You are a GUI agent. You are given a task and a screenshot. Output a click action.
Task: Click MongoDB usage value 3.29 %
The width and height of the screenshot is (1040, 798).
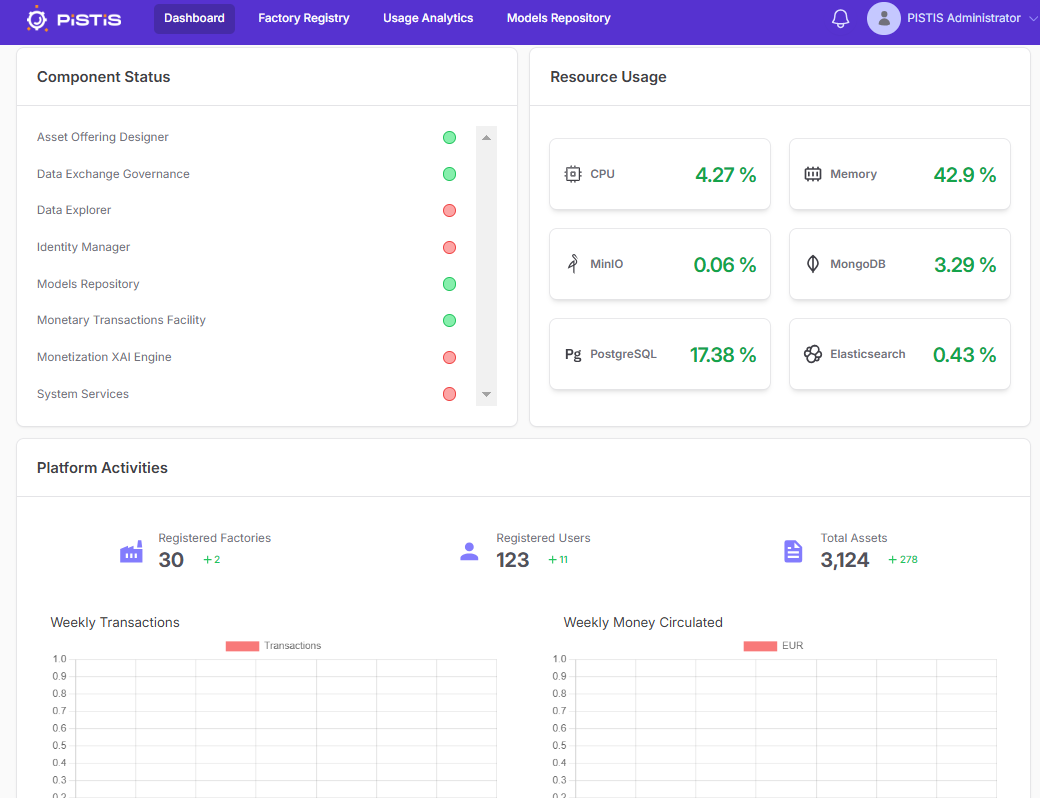[965, 265]
